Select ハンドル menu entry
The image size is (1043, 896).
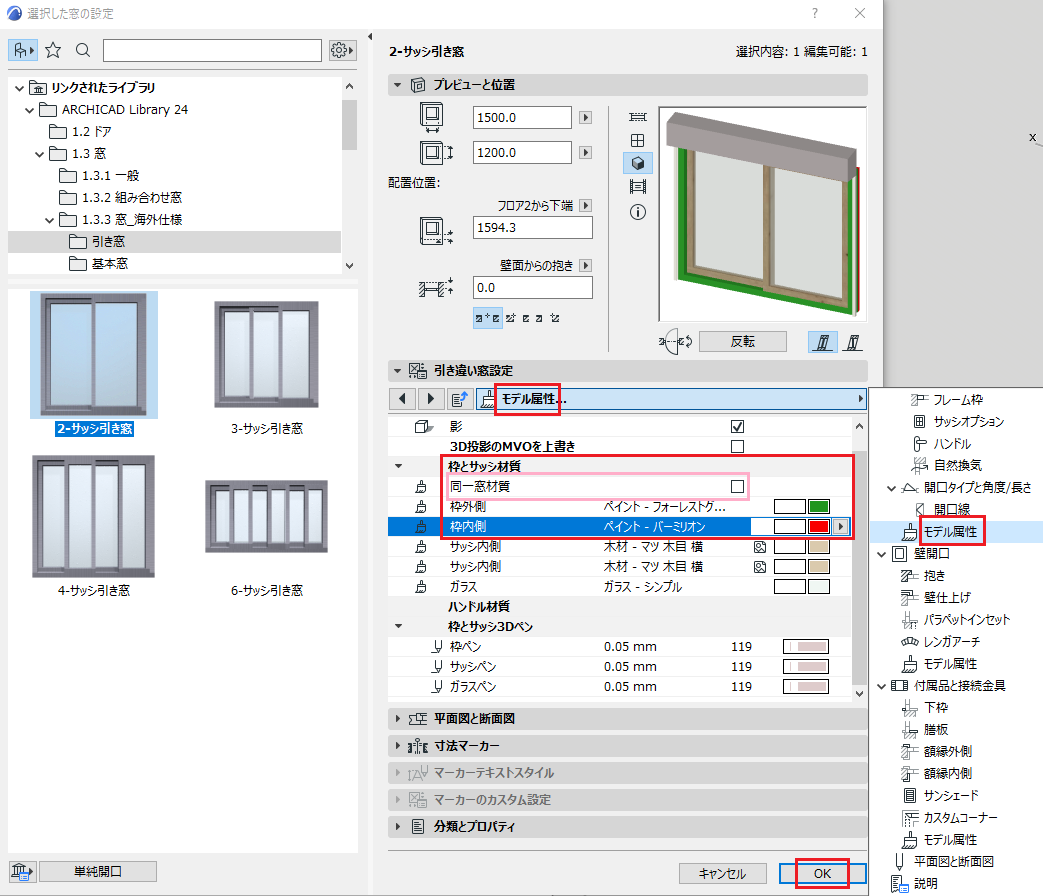[x=951, y=444]
